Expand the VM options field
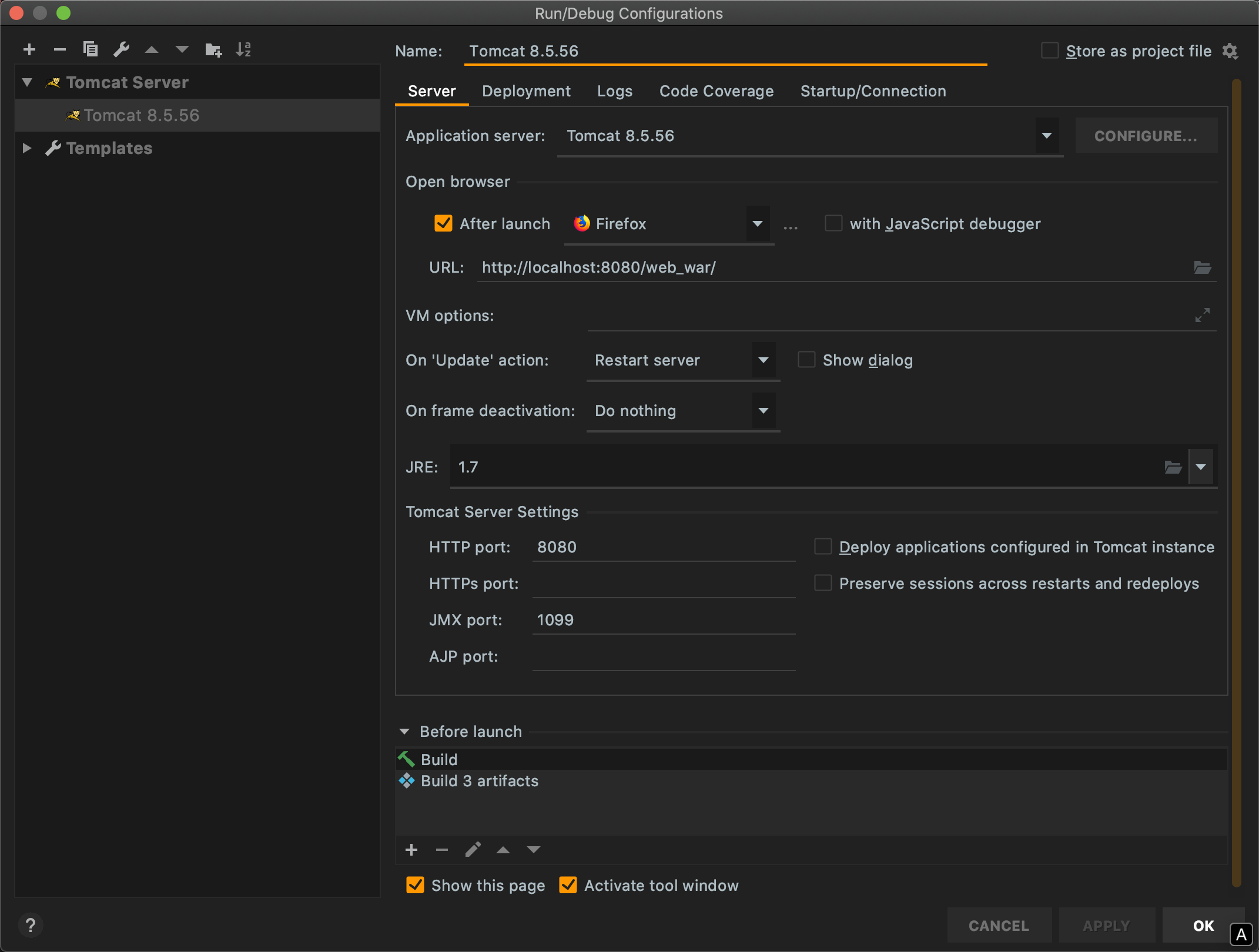The width and height of the screenshot is (1259, 952). [1203, 315]
